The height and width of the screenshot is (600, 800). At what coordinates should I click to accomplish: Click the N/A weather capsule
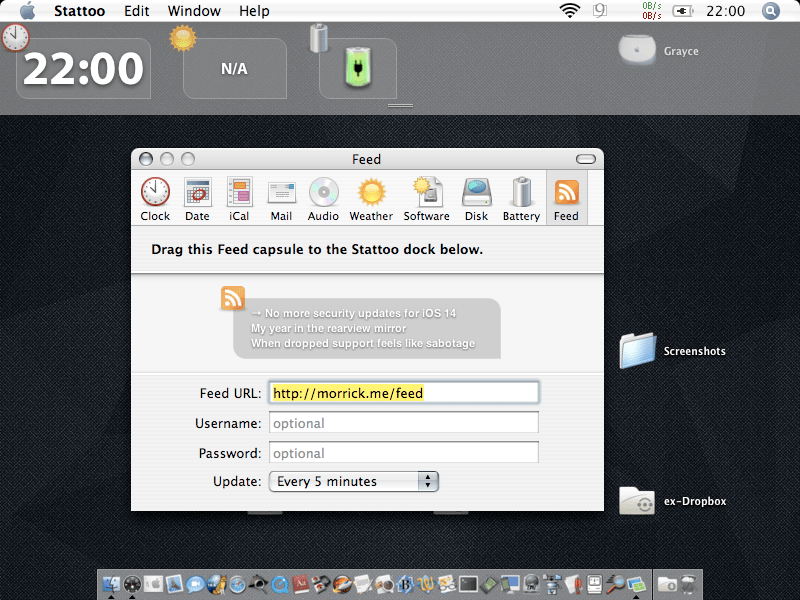pos(235,69)
